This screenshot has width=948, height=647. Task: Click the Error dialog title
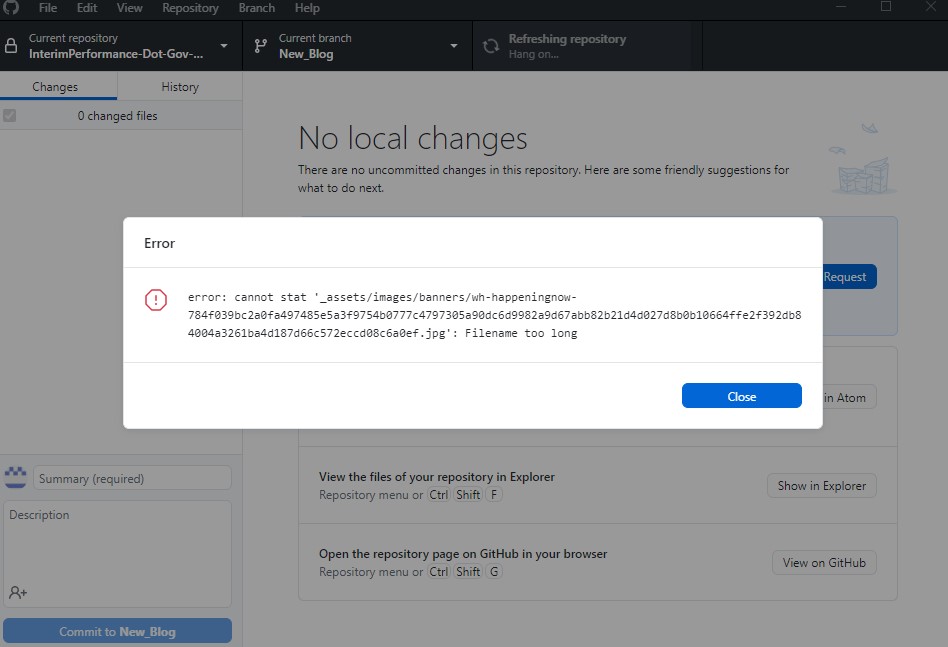click(160, 243)
